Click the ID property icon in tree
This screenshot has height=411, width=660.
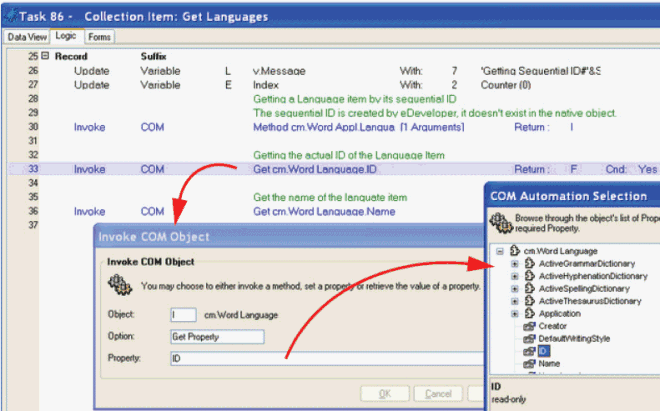(529, 352)
